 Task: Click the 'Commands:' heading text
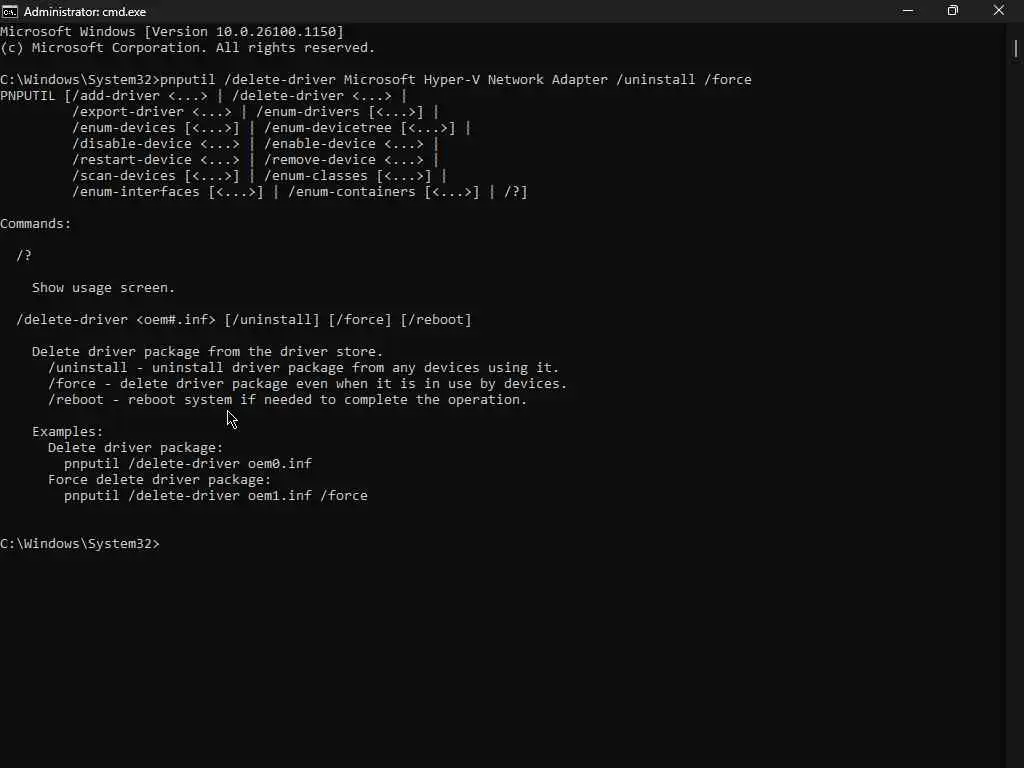[x=35, y=223]
